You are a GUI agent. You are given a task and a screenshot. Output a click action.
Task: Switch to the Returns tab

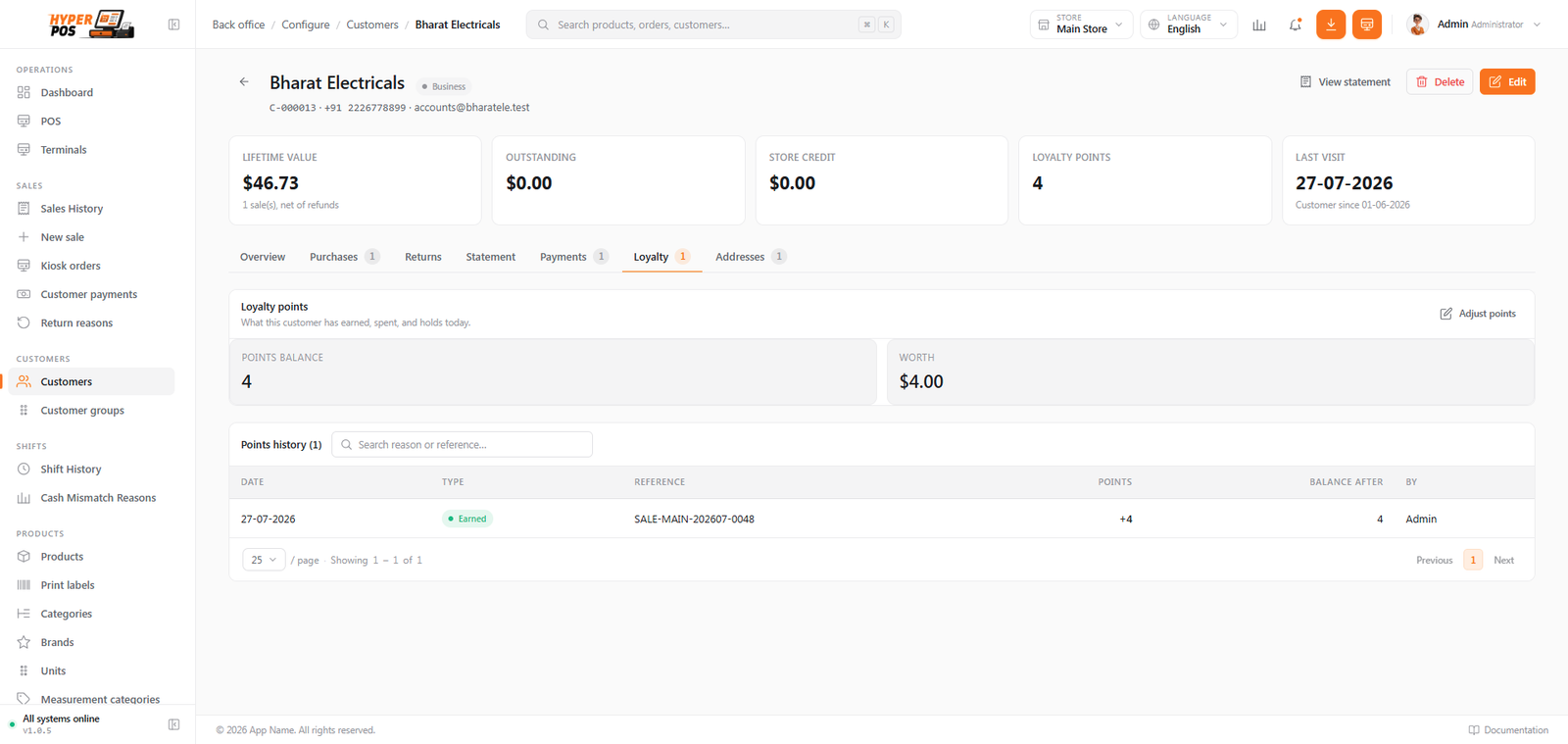coord(423,257)
